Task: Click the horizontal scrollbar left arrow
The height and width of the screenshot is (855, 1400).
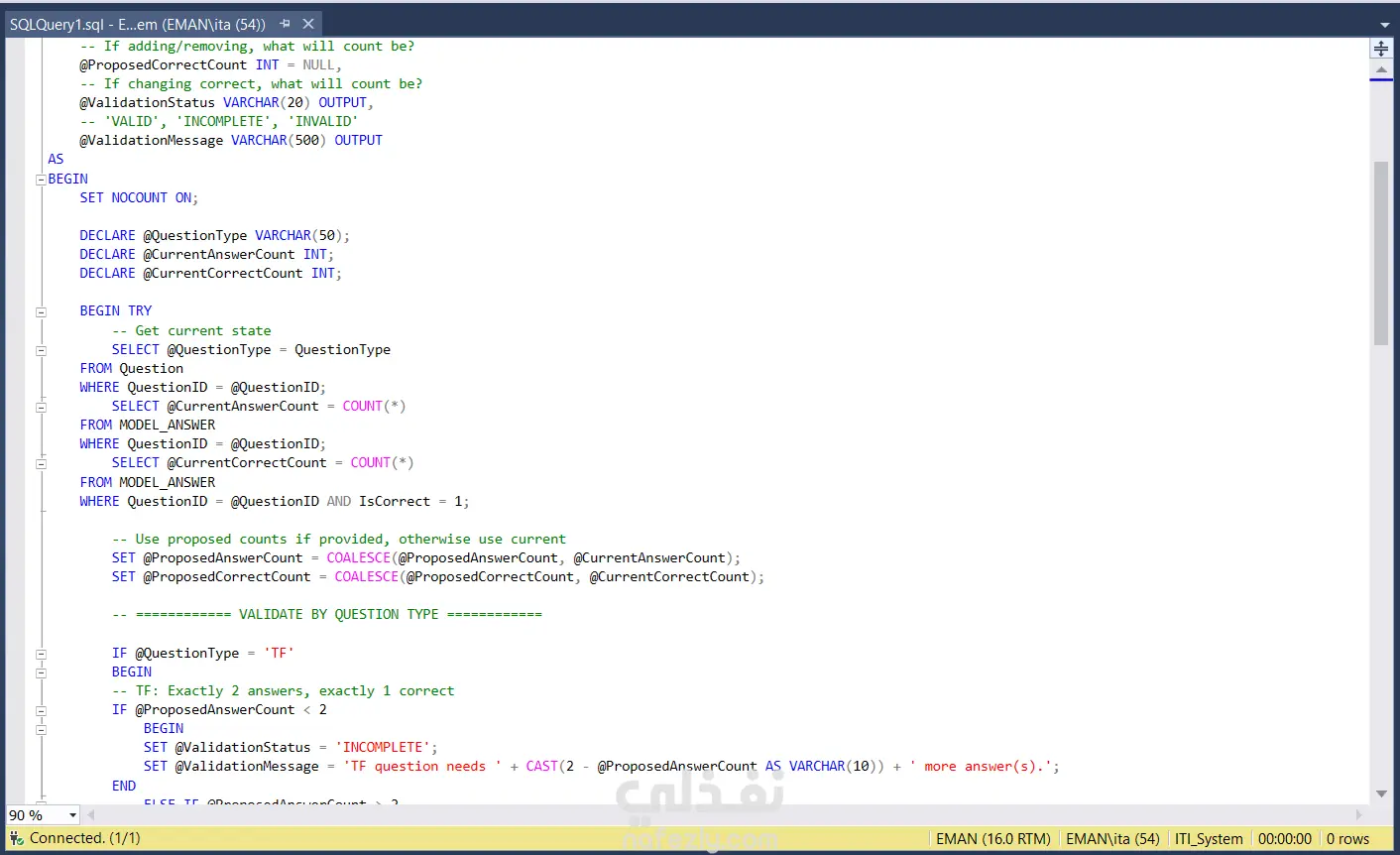Action: tap(90, 815)
